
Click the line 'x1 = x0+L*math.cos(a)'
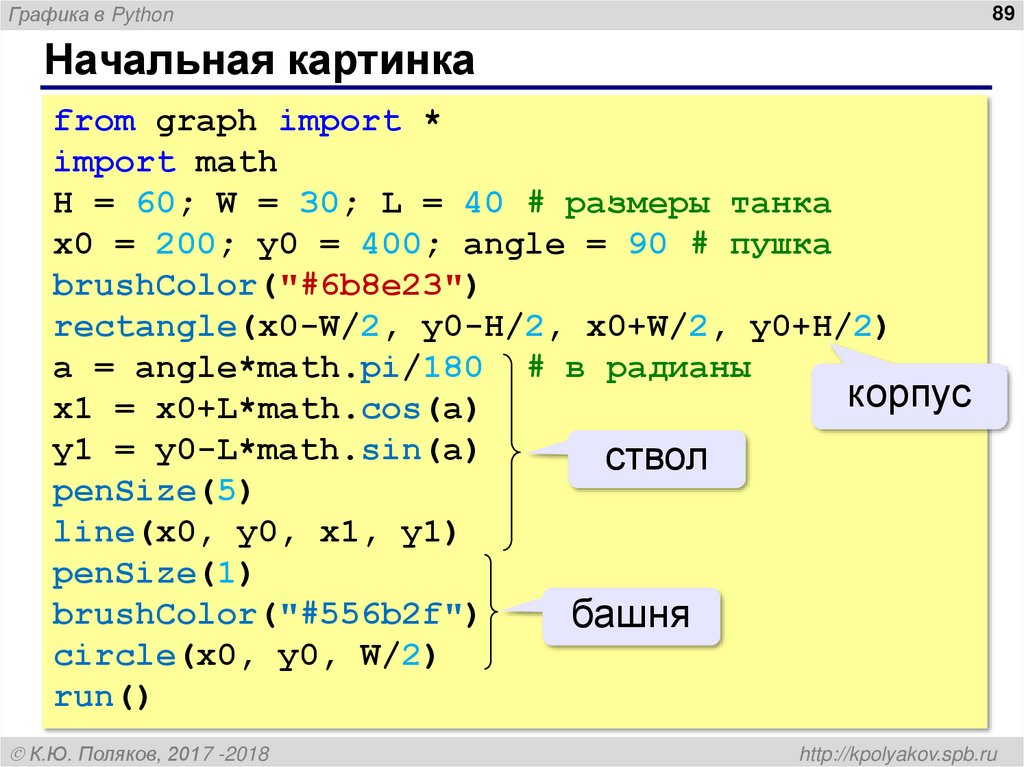pos(265,409)
